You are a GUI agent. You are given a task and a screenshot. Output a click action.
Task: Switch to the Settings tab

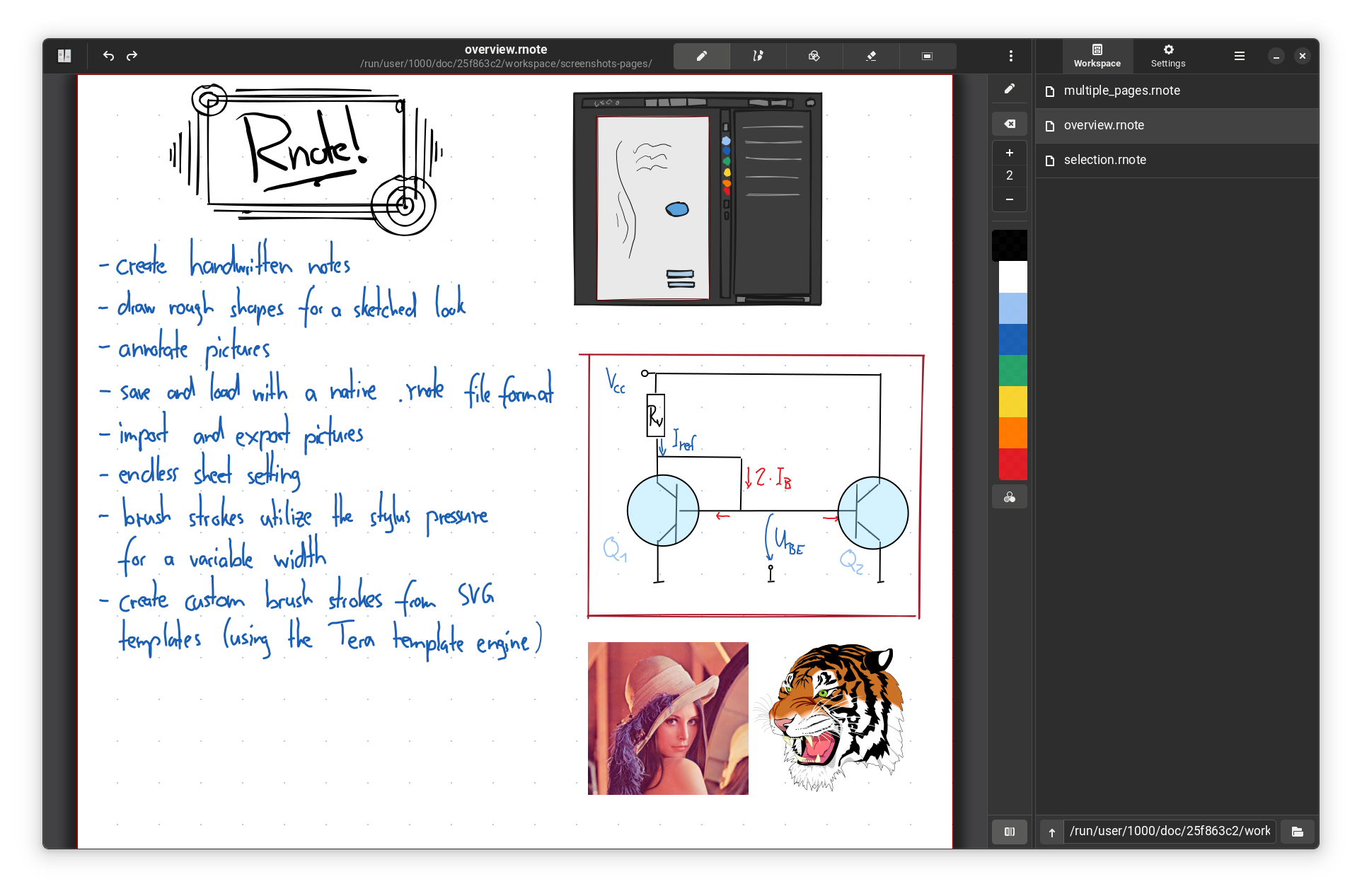point(1167,56)
